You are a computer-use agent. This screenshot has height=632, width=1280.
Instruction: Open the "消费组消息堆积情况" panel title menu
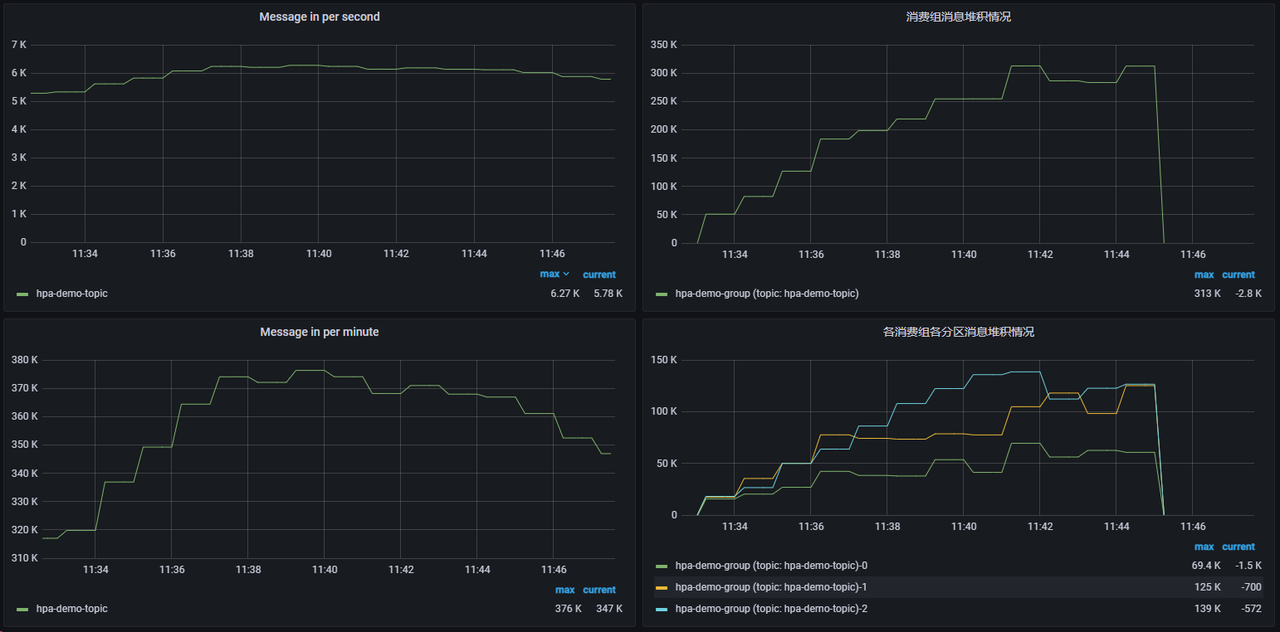958,17
